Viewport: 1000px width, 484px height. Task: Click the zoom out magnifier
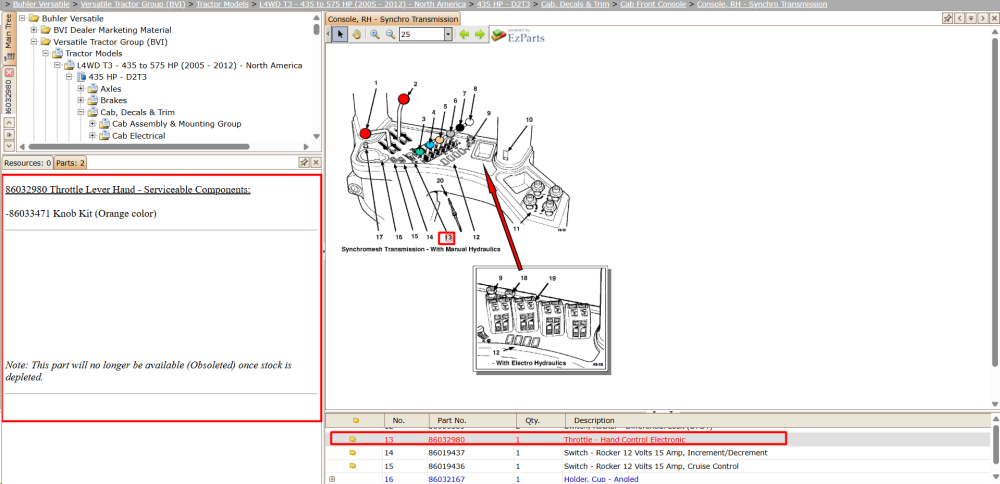[x=390, y=34]
